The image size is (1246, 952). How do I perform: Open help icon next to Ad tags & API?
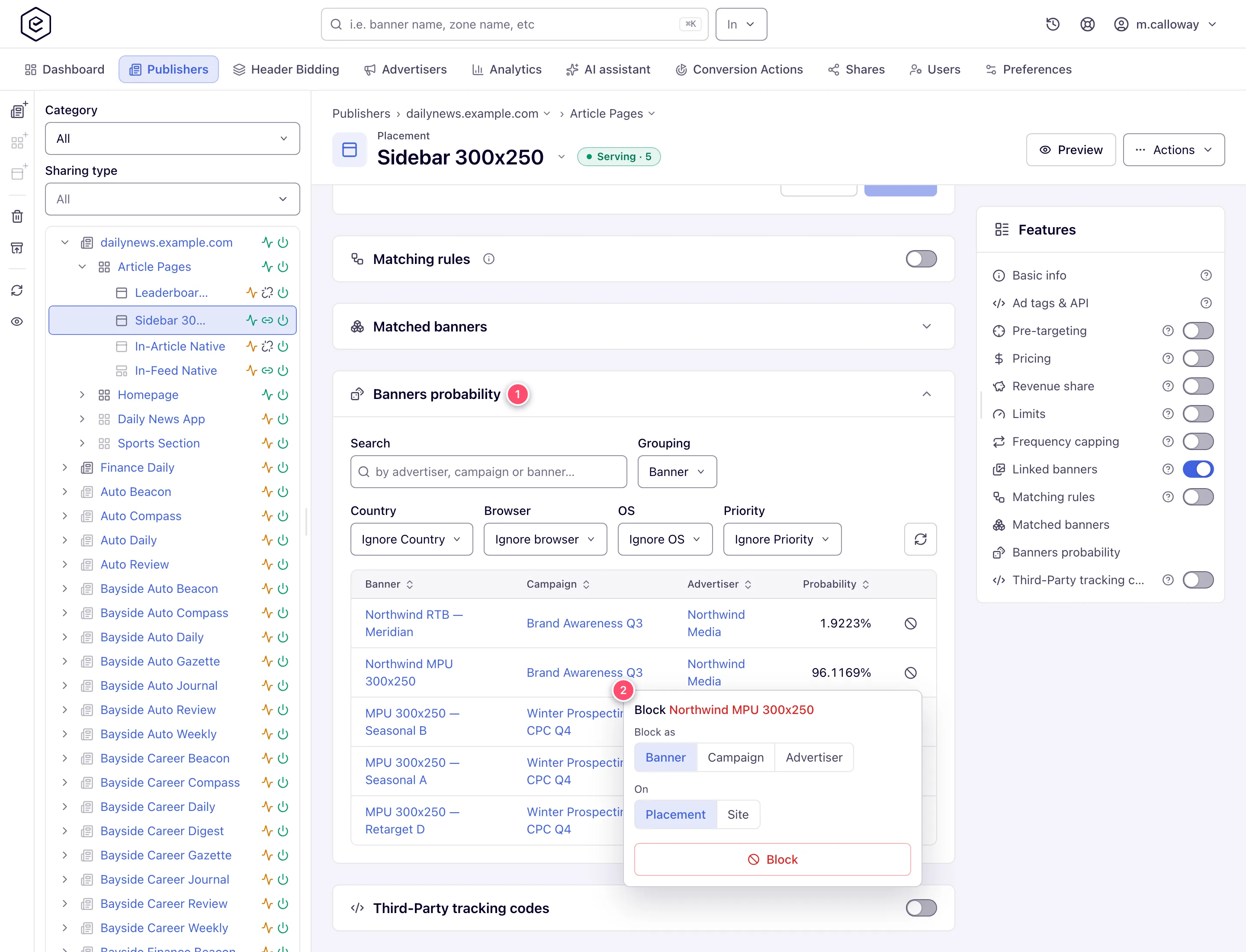tap(1206, 303)
